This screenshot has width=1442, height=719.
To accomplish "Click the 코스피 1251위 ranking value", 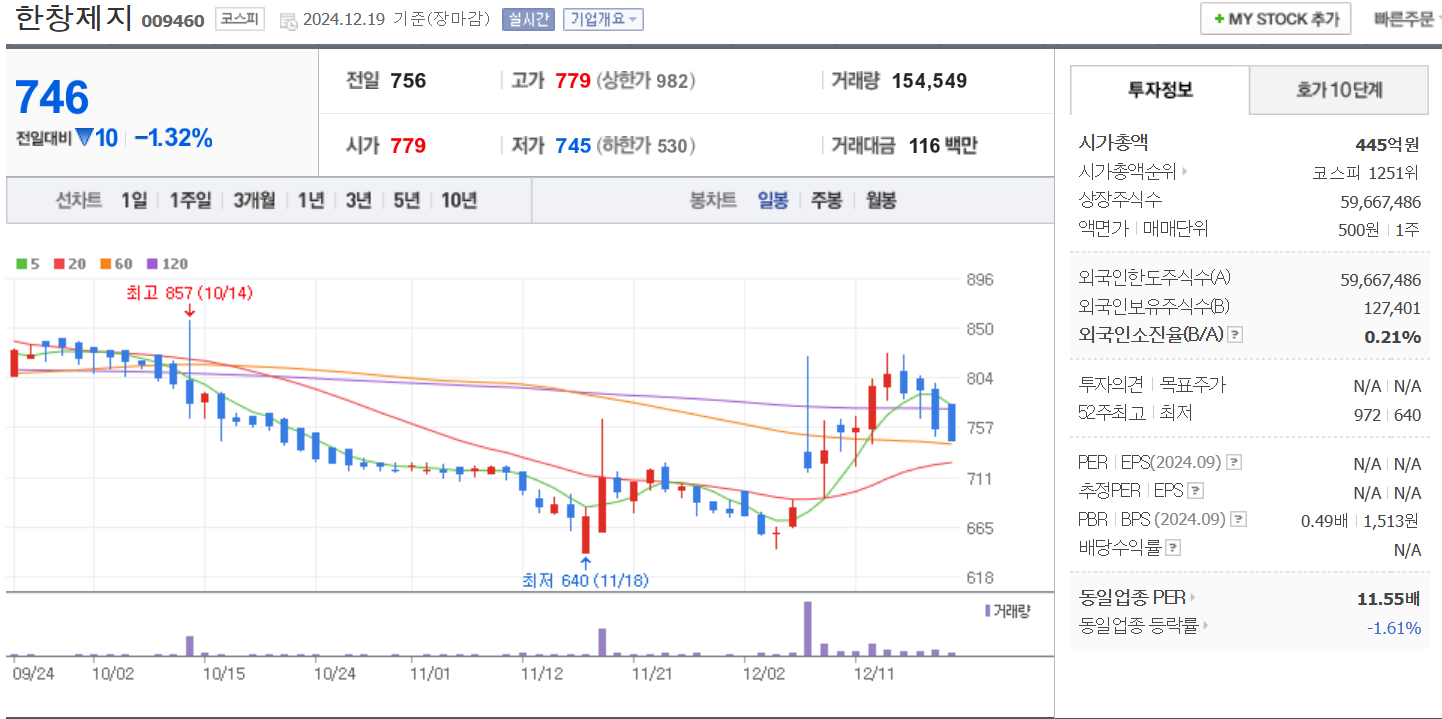I will tap(1367, 172).
